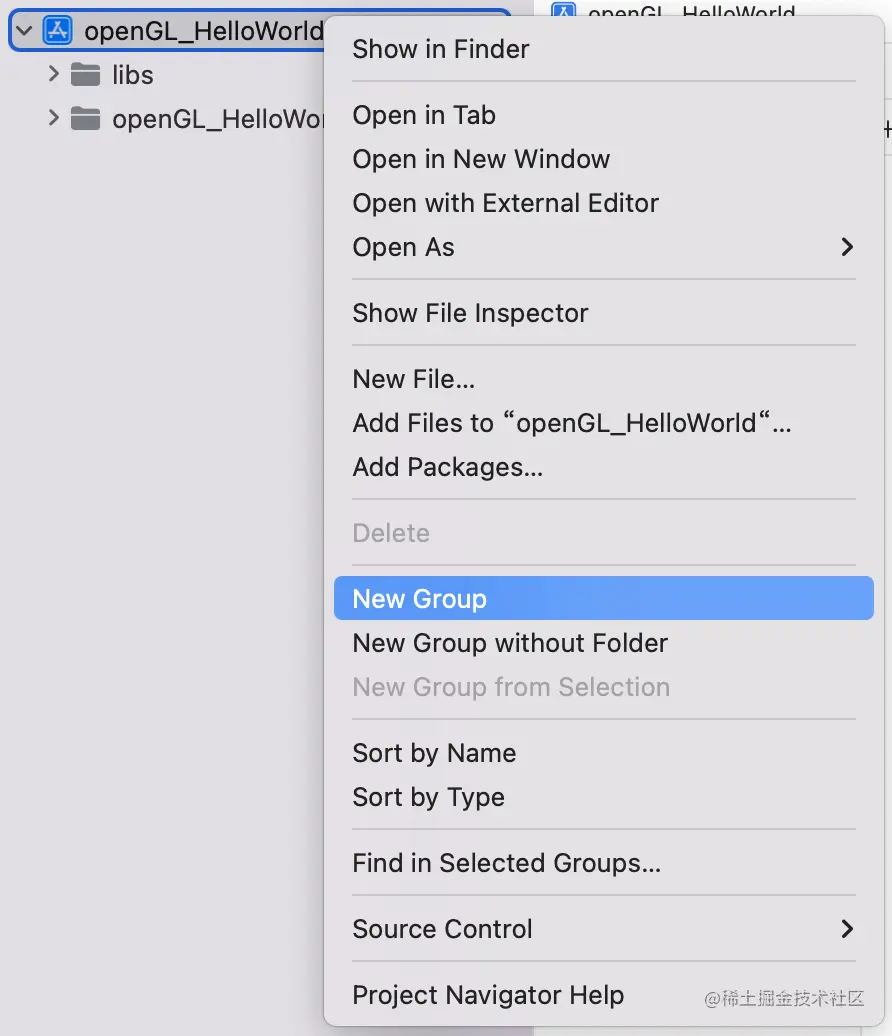
Task: Select the libs row text
Action: tap(133, 75)
